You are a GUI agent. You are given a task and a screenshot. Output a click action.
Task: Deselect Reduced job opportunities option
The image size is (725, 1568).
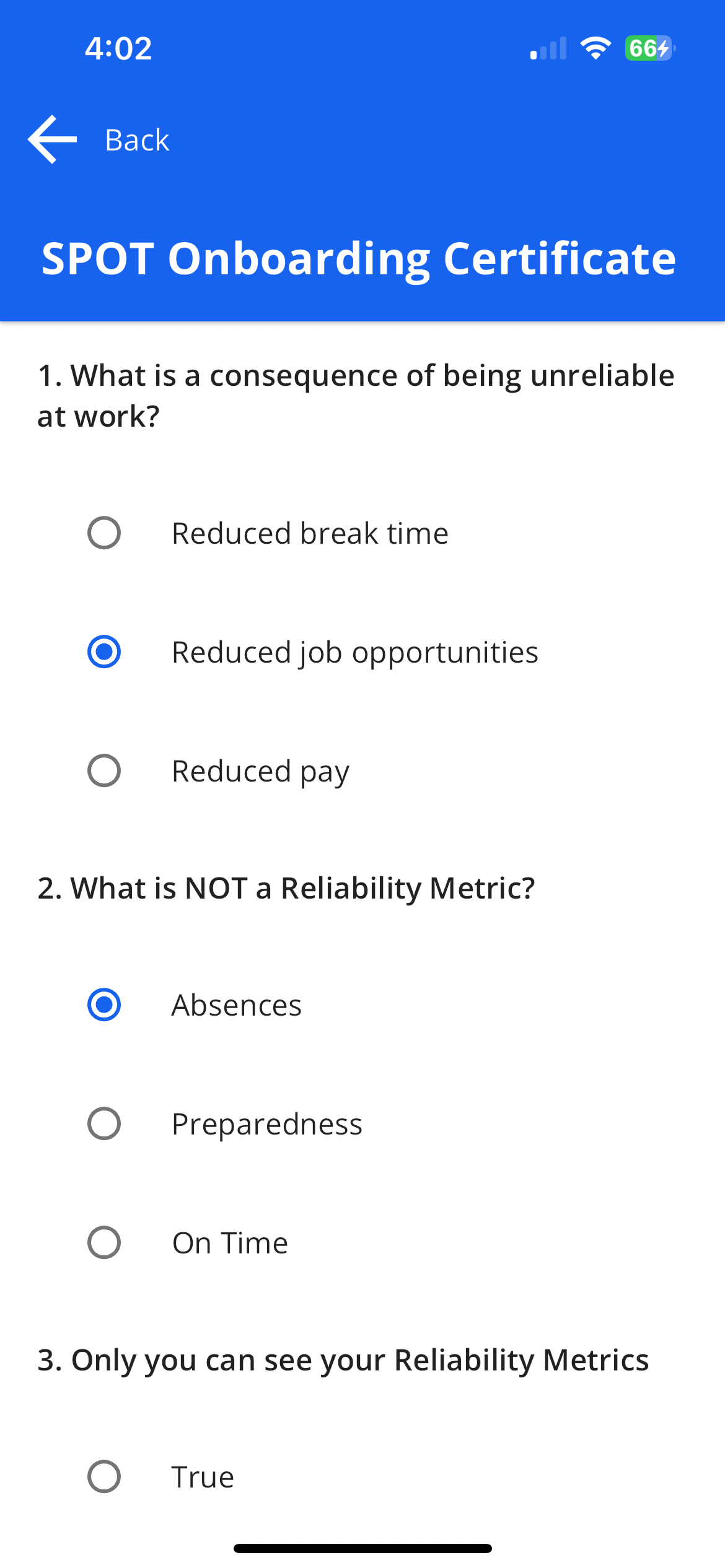point(104,651)
